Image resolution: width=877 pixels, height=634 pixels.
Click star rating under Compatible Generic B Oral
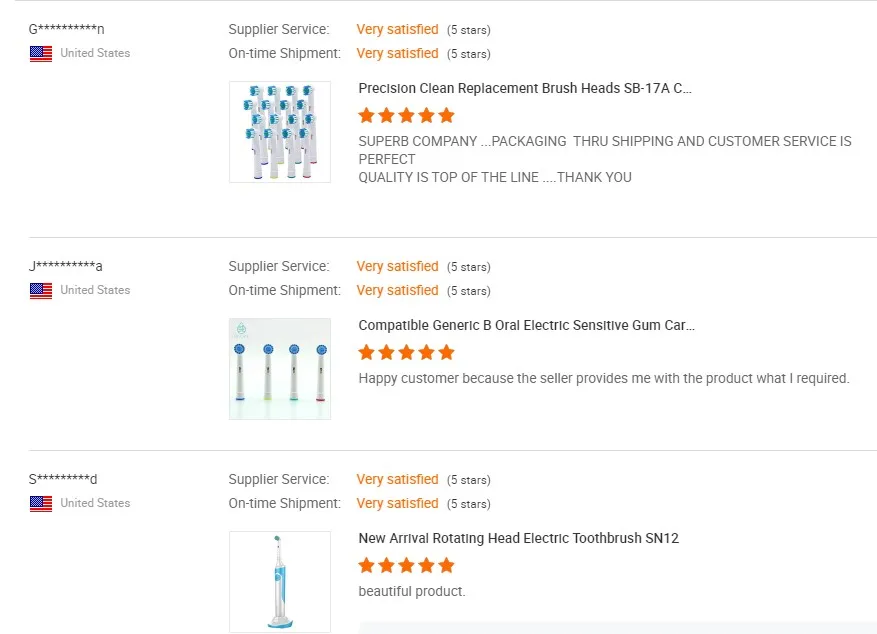(406, 352)
